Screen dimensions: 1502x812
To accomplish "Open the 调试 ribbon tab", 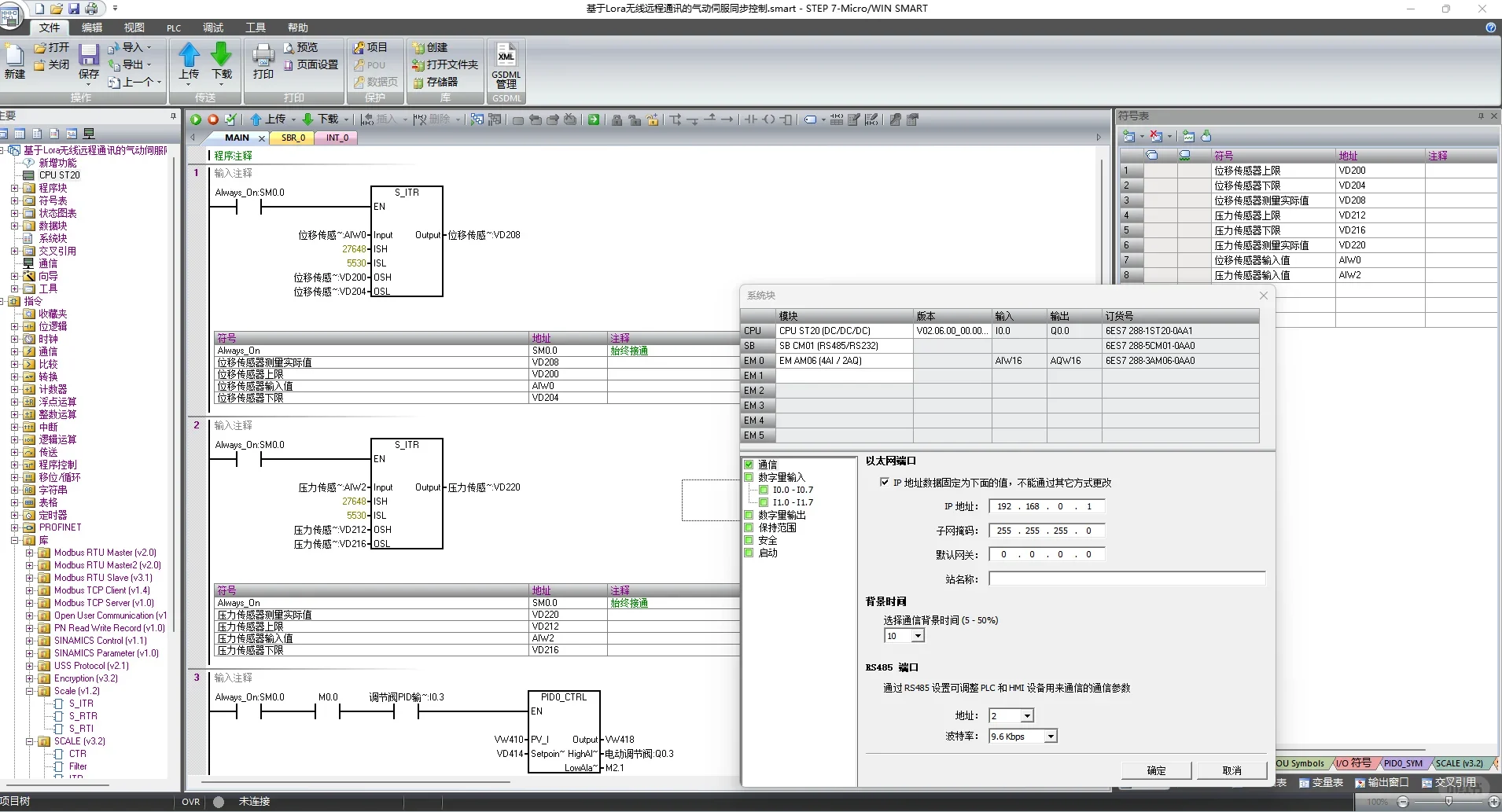I will pos(213,28).
